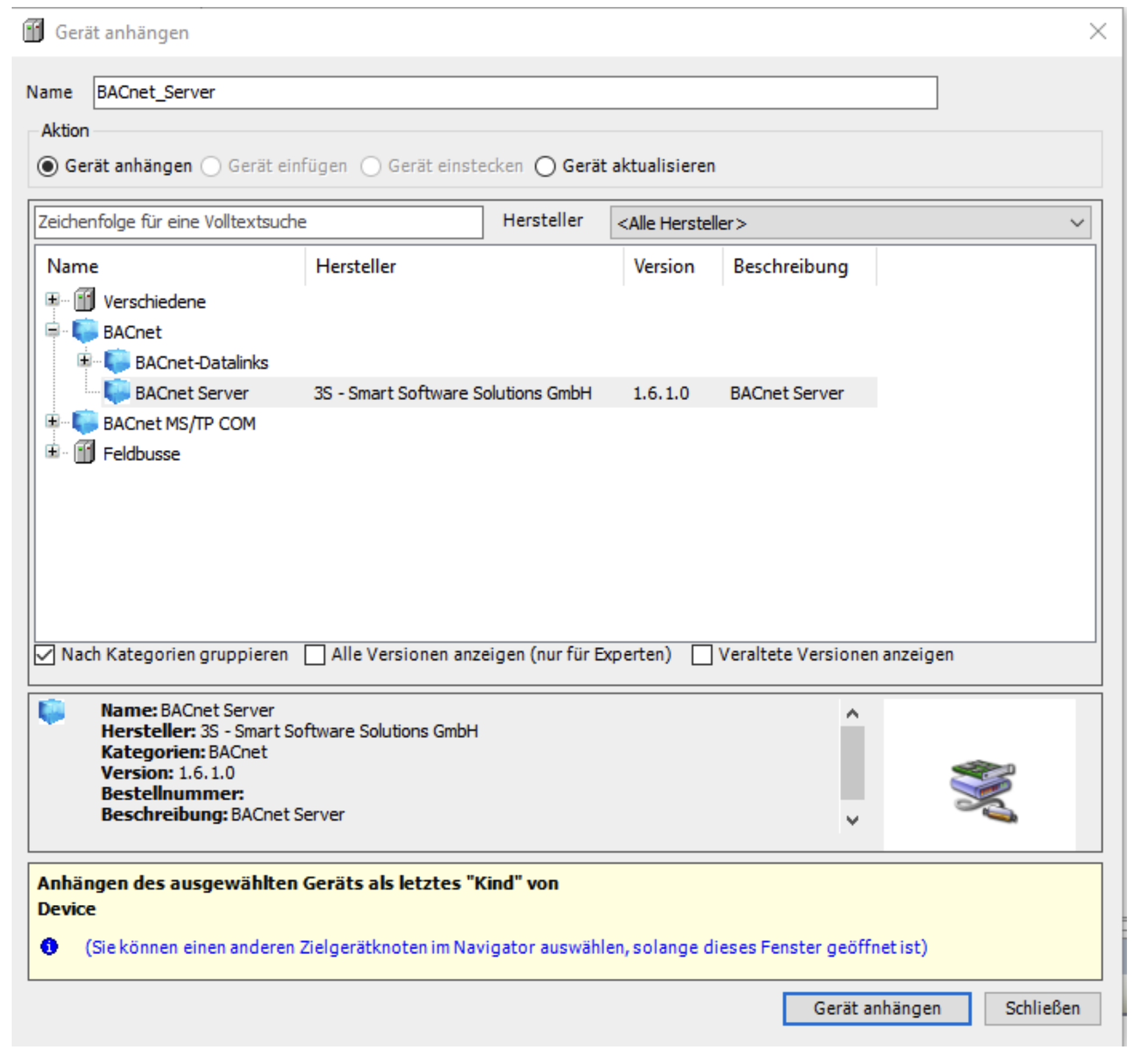Uncheck Nach Kategorien gruppieren checkbox
Screen dimensions: 1148x1057
[x=45, y=654]
